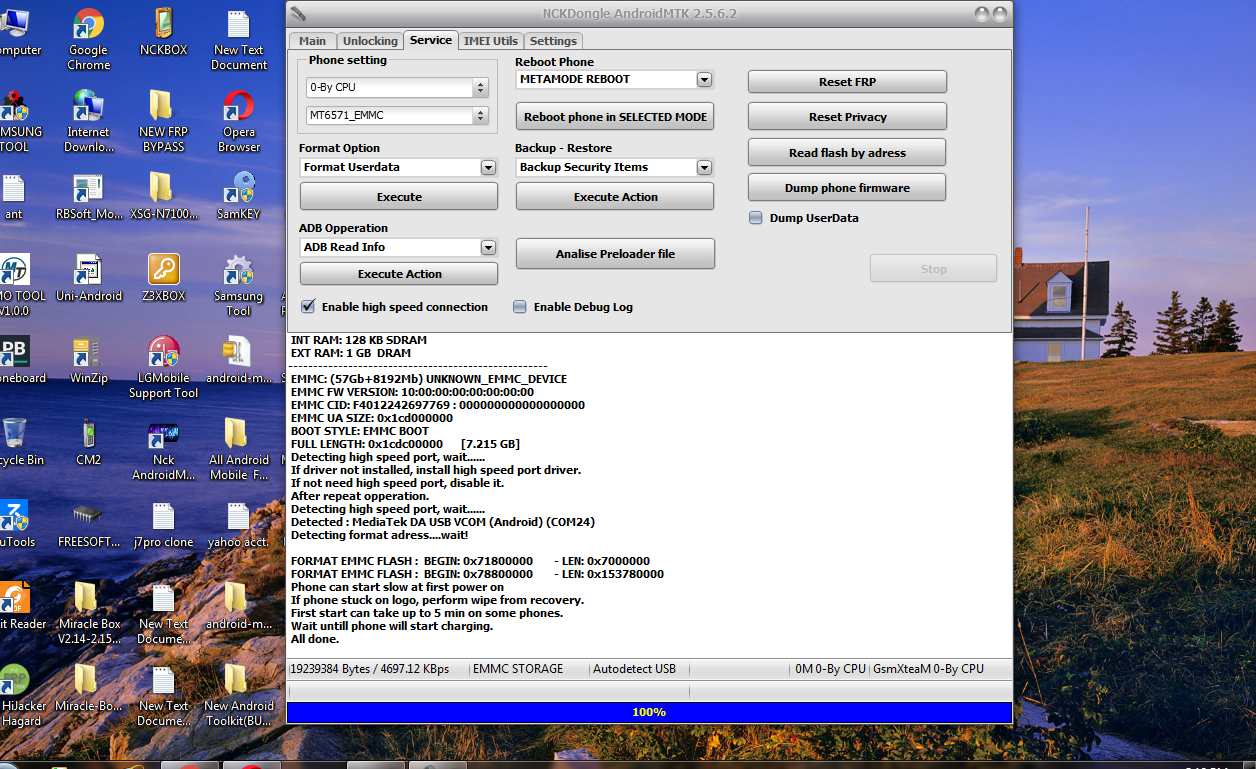Open RBSoft_Mo... desktop icon
Viewport: 1256px width, 769px height.
pos(88,196)
